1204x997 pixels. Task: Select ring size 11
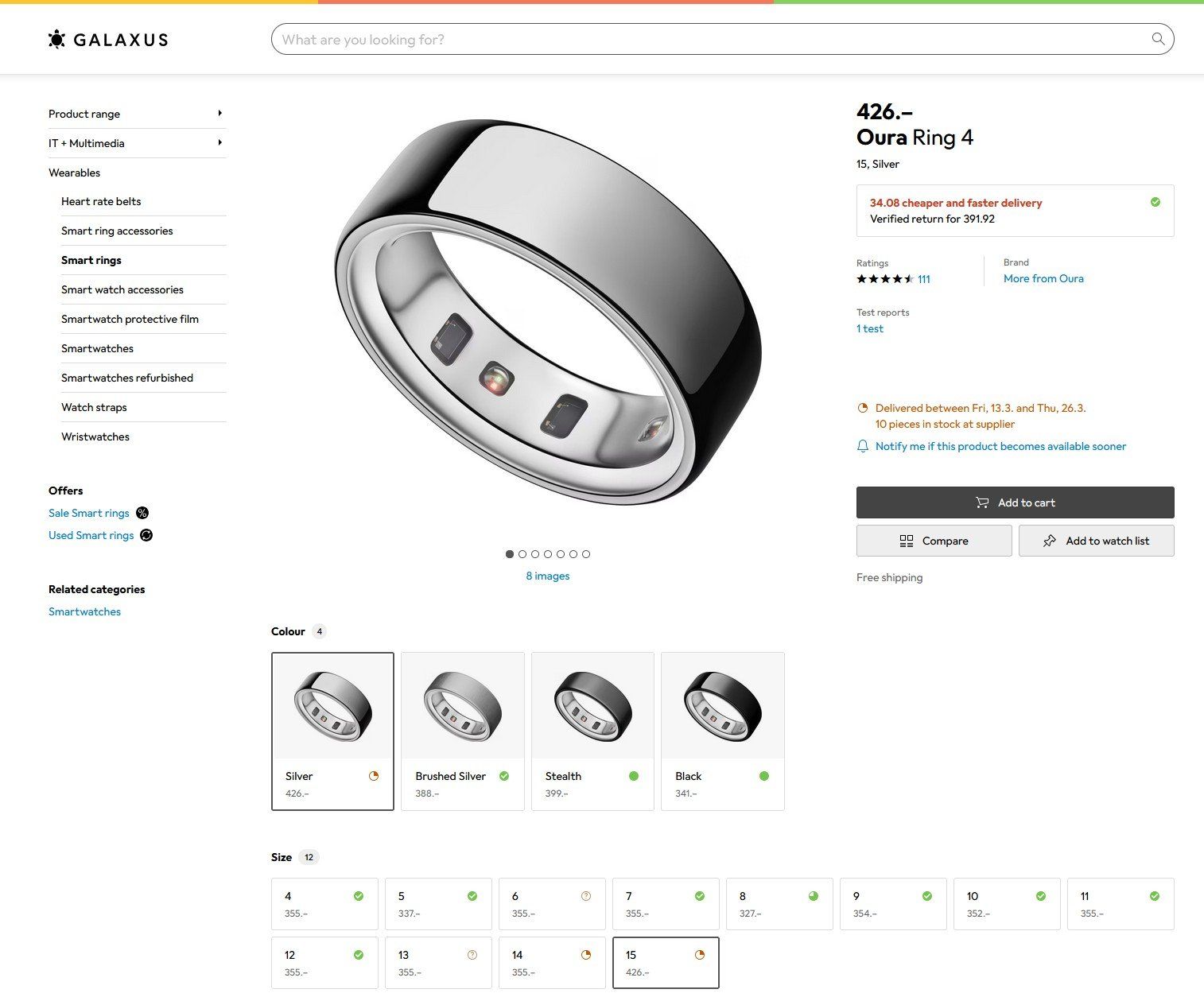click(x=1120, y=904)
